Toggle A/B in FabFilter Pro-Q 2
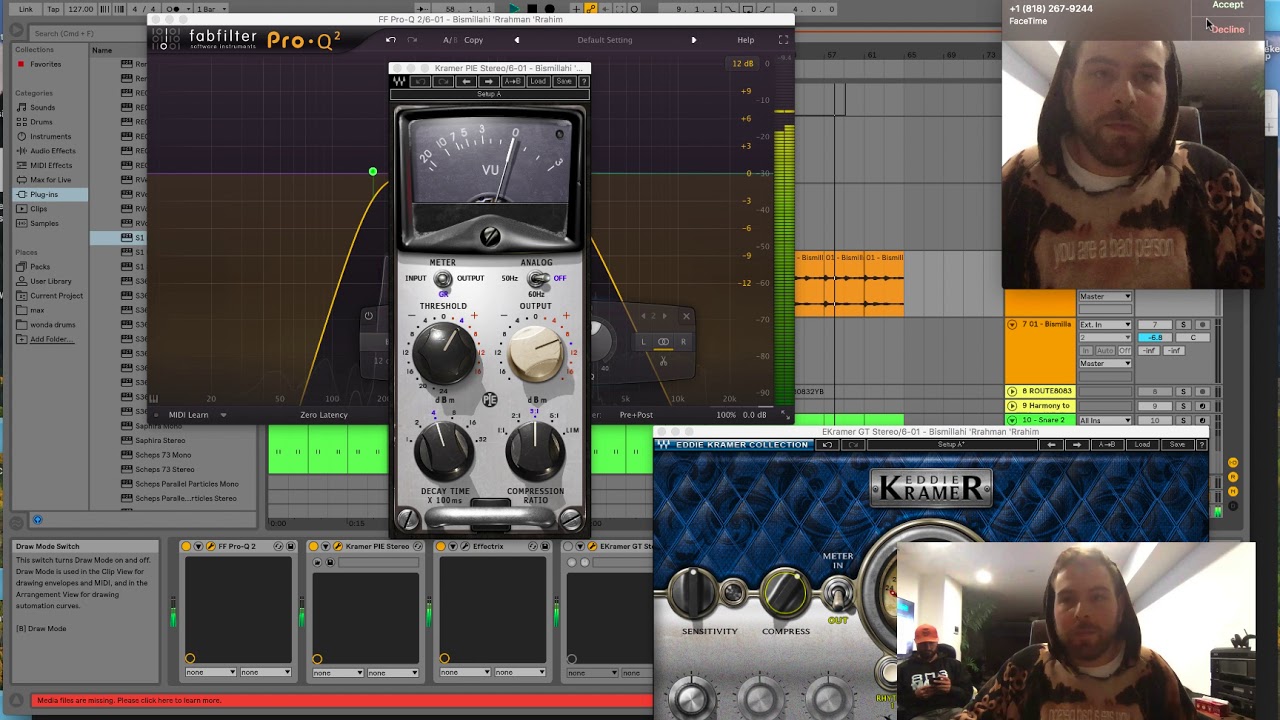The image size is (1280, 720). (449, 40)
